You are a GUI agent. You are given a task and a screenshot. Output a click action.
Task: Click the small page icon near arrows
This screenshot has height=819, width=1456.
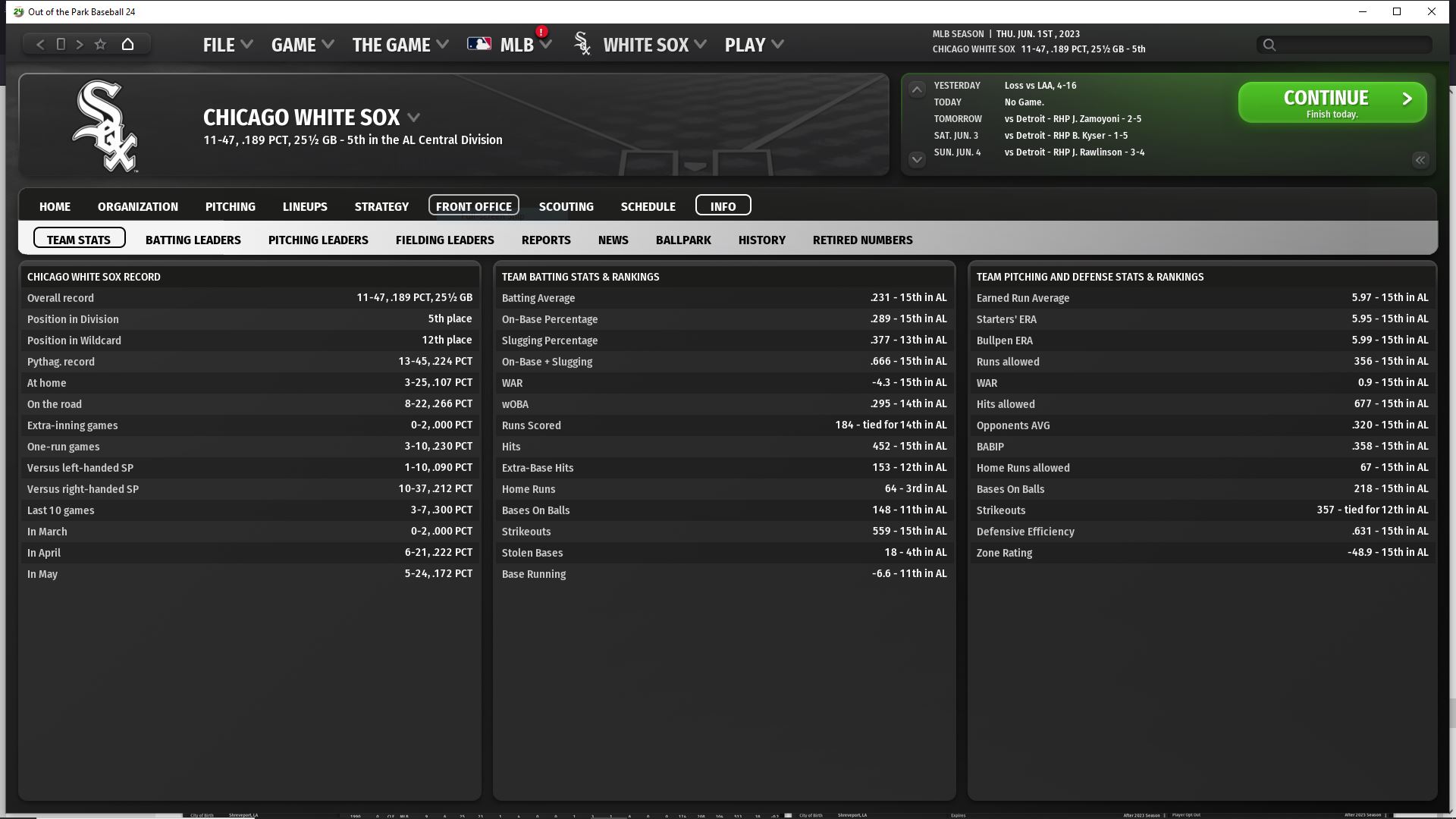pyautogui.click(x=61, y=45)
